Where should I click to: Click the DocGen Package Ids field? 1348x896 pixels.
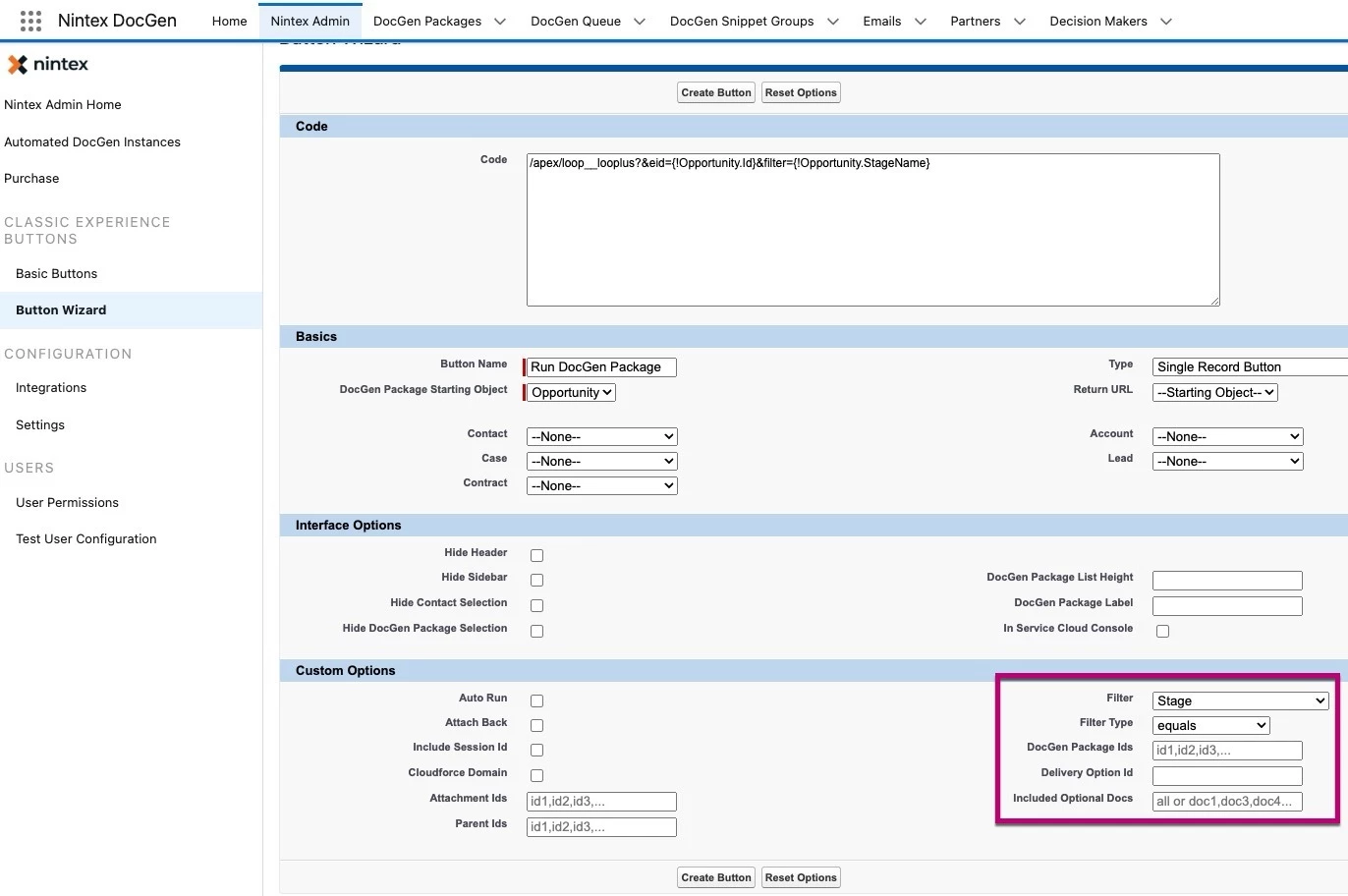(x=1227, y=751)
